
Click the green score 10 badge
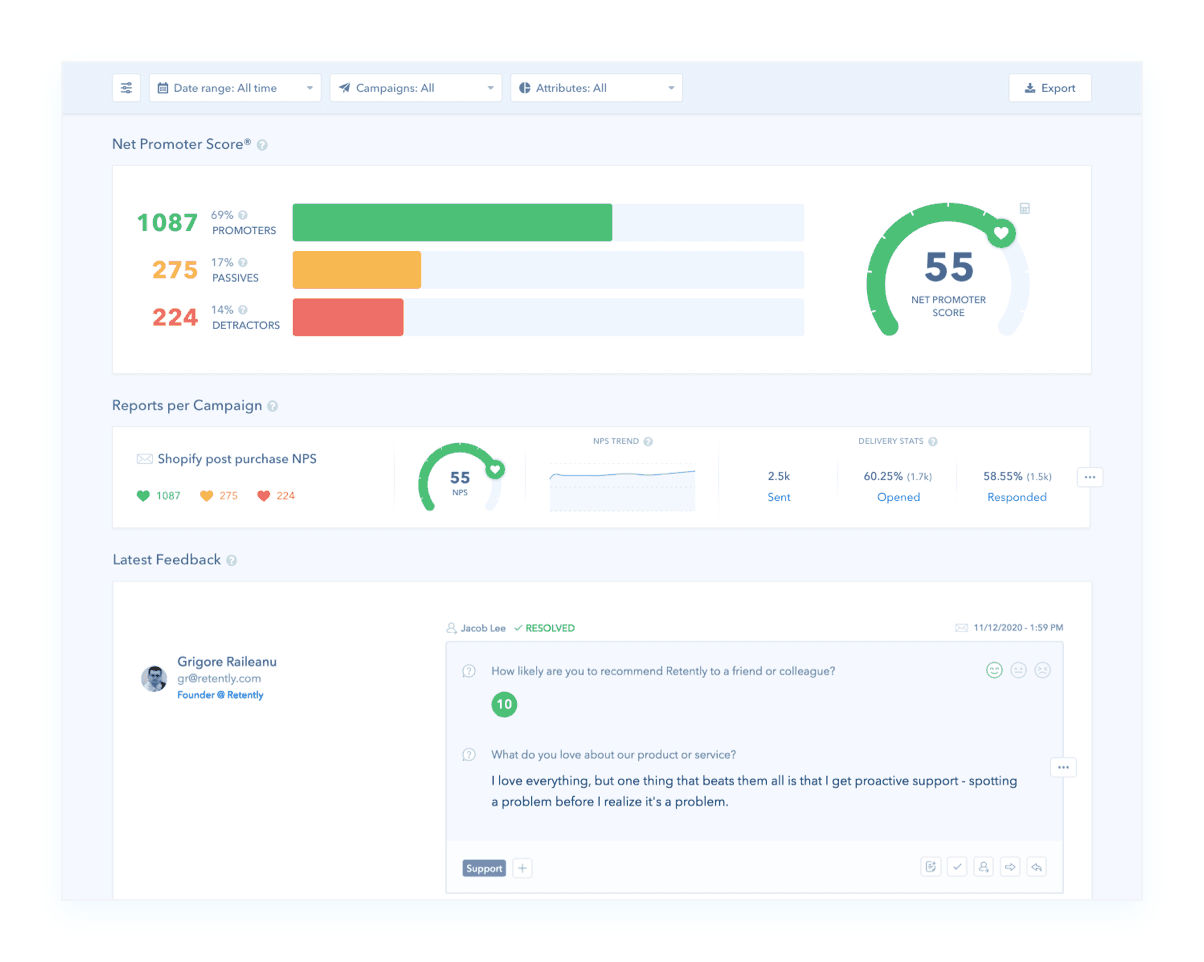[504, 704]
